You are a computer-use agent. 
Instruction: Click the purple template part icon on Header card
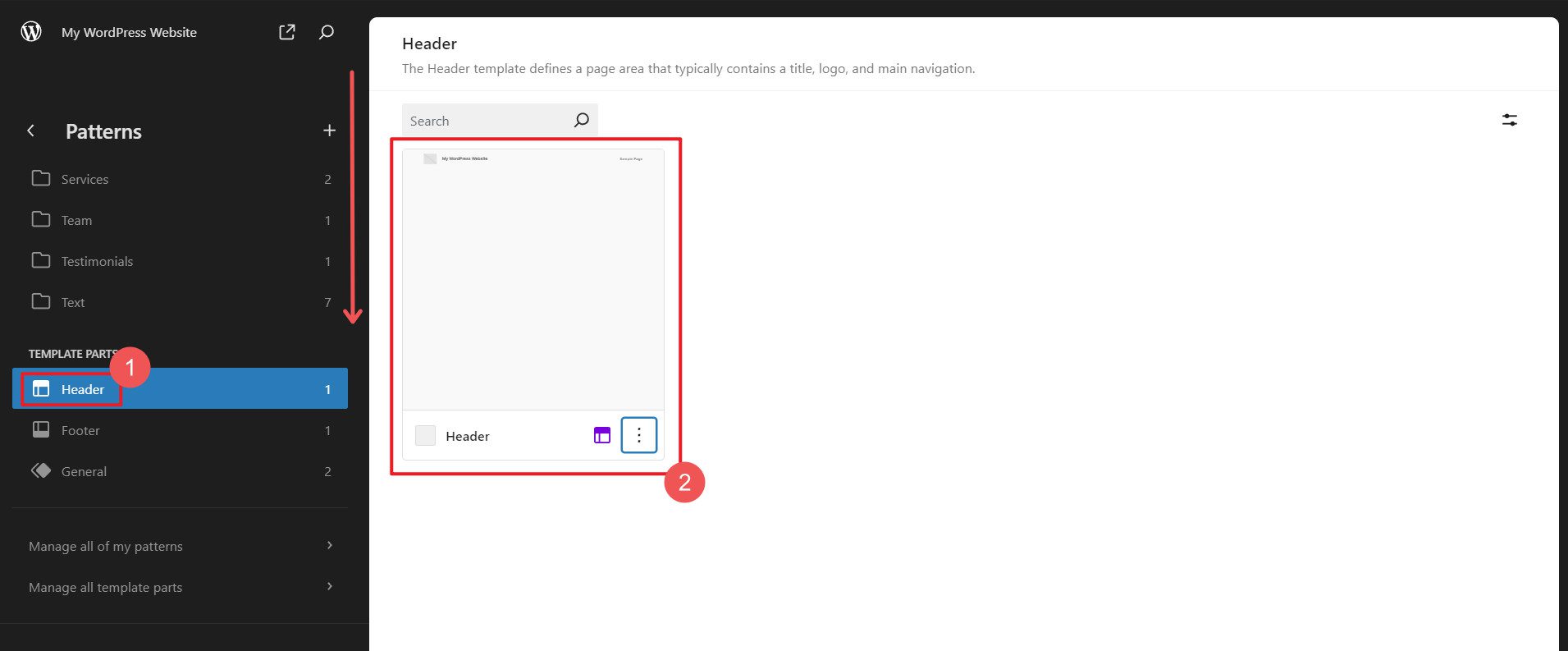pos(601,435)
